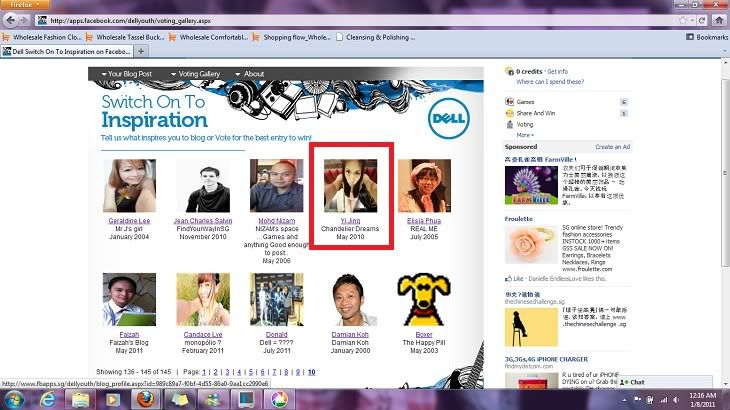Viewport: 730px width, 410px height.
Task: Go to gallery page 9
Action: coord(297,372)
